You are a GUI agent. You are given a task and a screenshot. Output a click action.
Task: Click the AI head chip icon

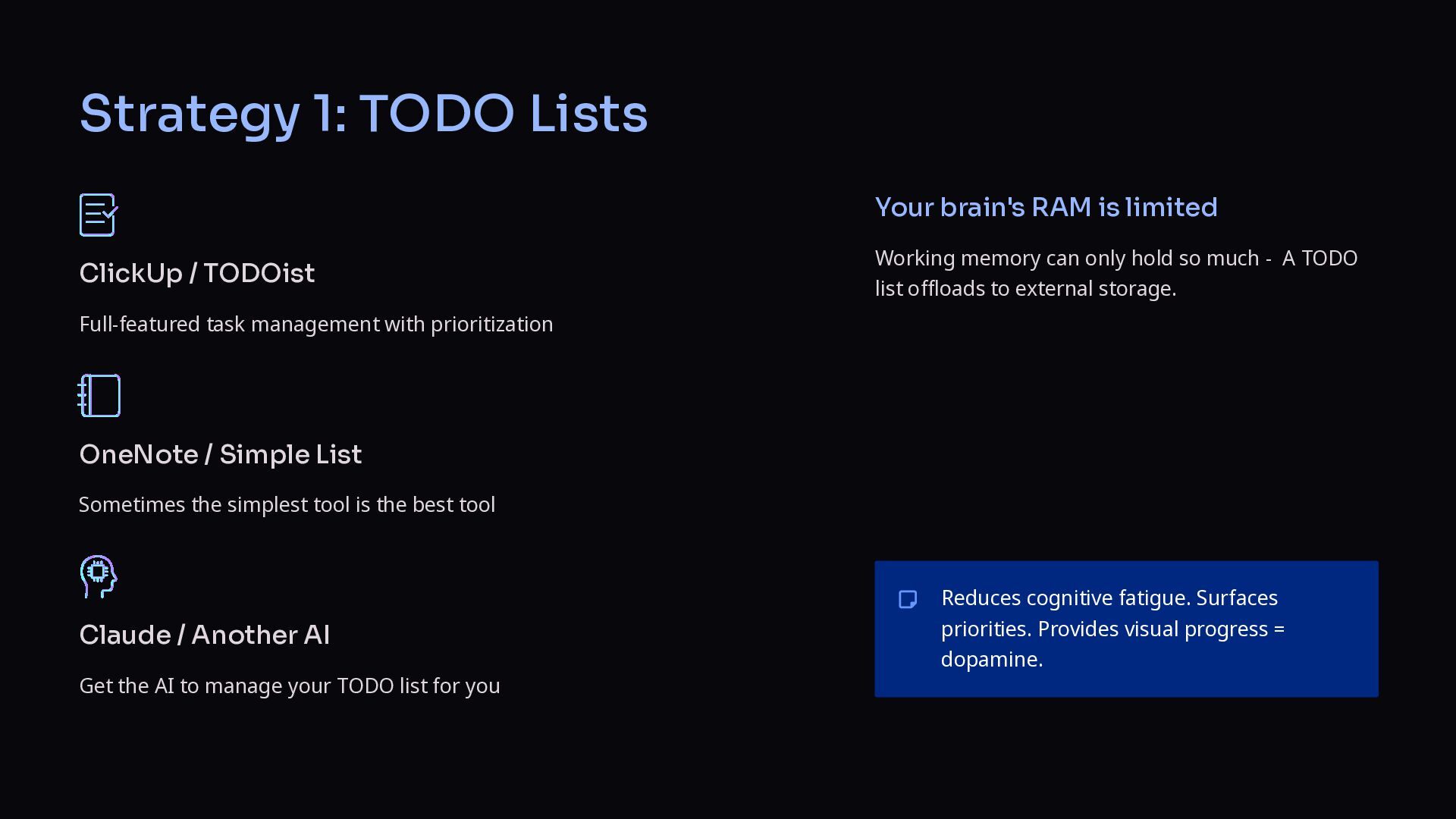(x=99, y=576)
